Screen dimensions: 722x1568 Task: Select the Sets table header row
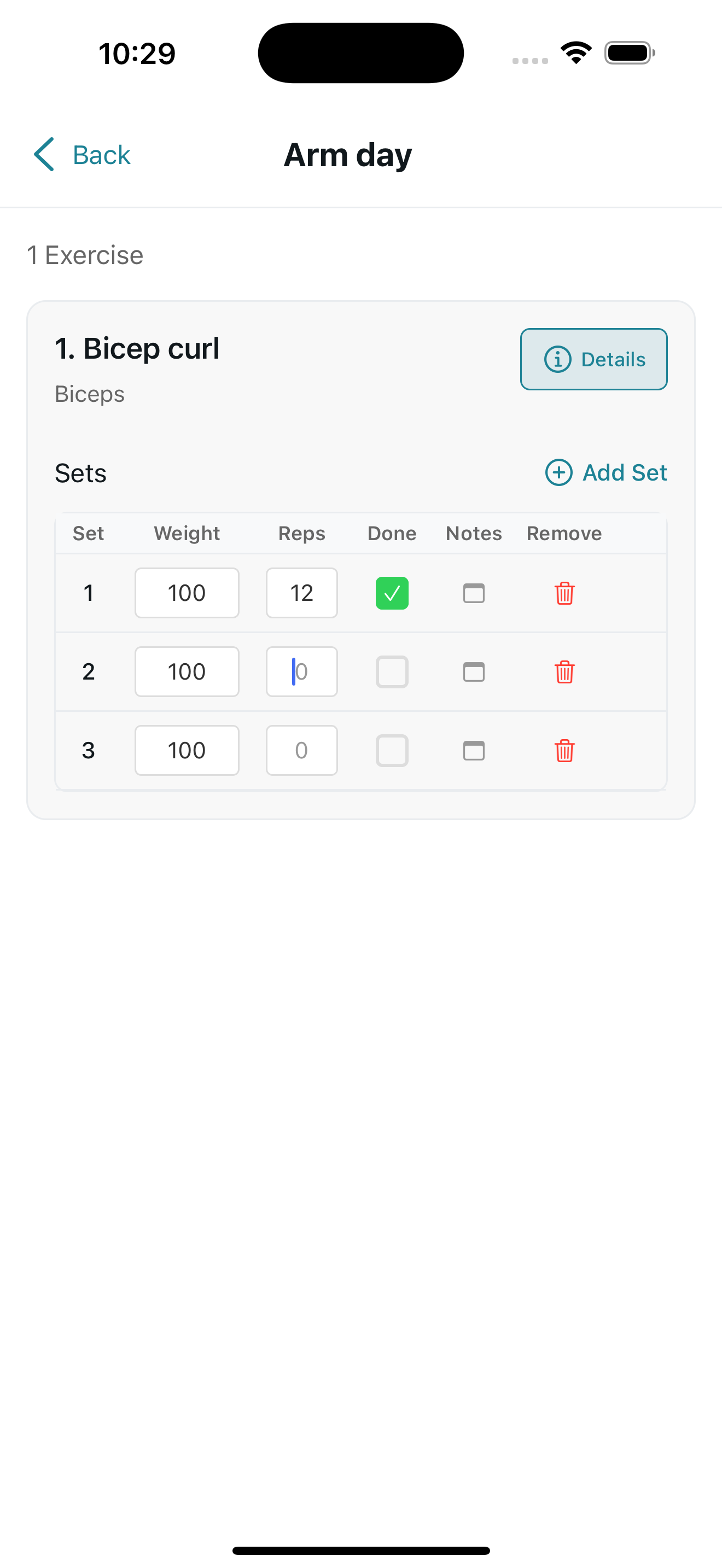(362, 533)
